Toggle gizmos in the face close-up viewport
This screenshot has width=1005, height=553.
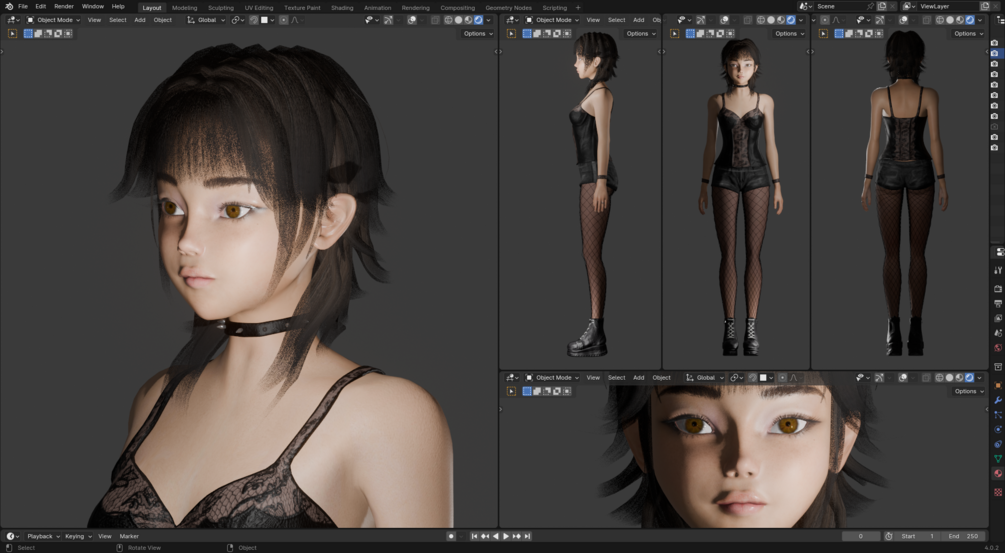point(879,377)
